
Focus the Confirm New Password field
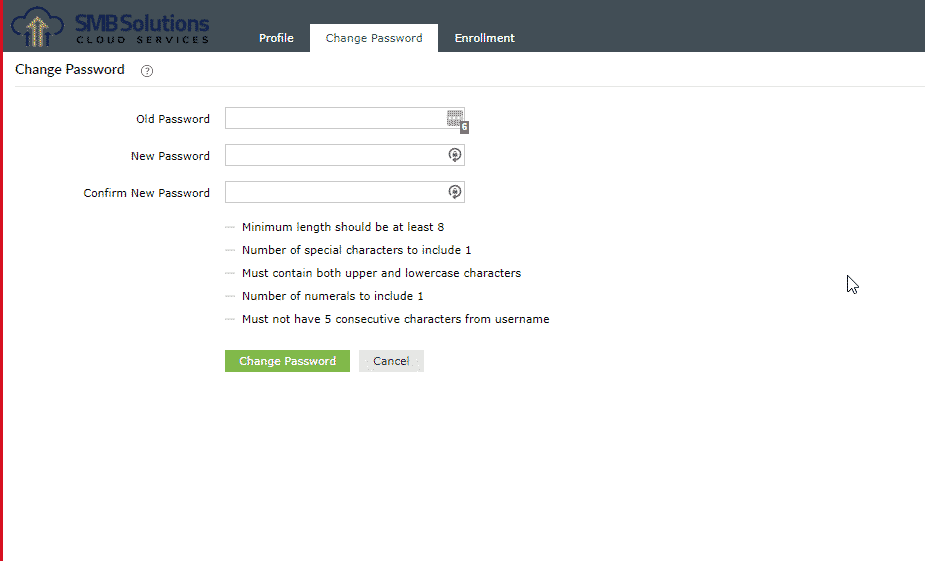click(x=345, y=192)
